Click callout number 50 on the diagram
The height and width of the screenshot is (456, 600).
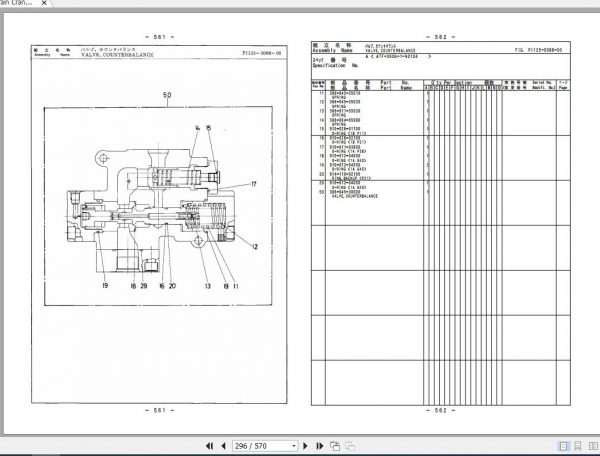(167, 95)
